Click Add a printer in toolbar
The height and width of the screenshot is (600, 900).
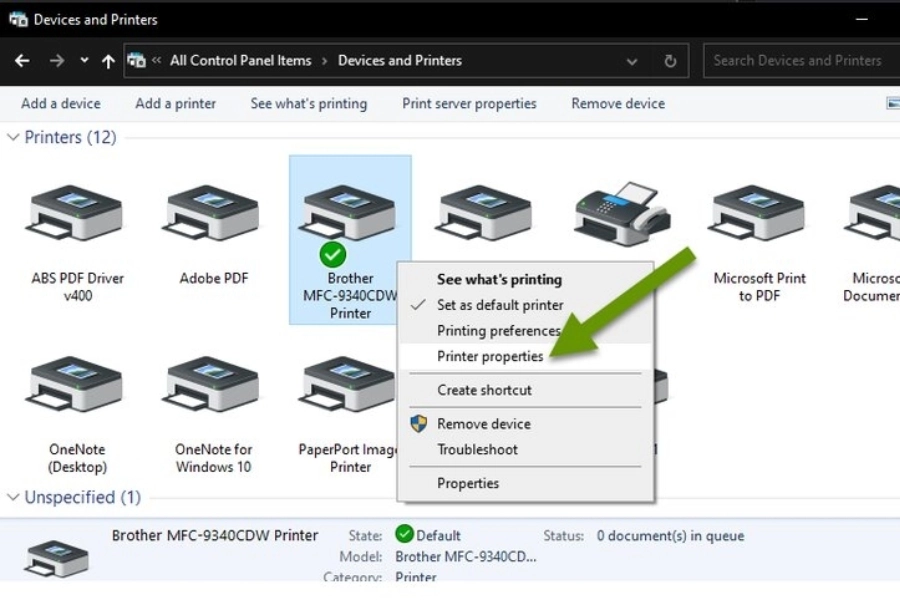click(175, 104)
